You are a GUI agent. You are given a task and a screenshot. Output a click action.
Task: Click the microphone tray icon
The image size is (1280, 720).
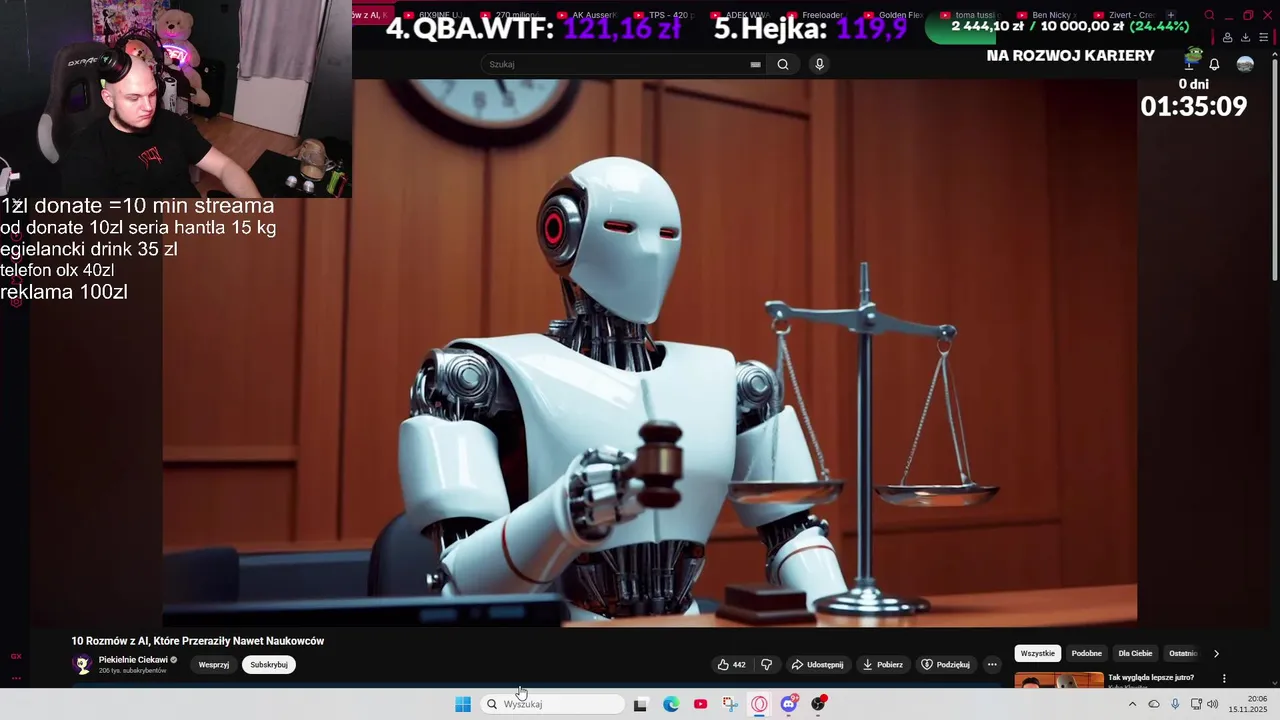coord(1175,704)
